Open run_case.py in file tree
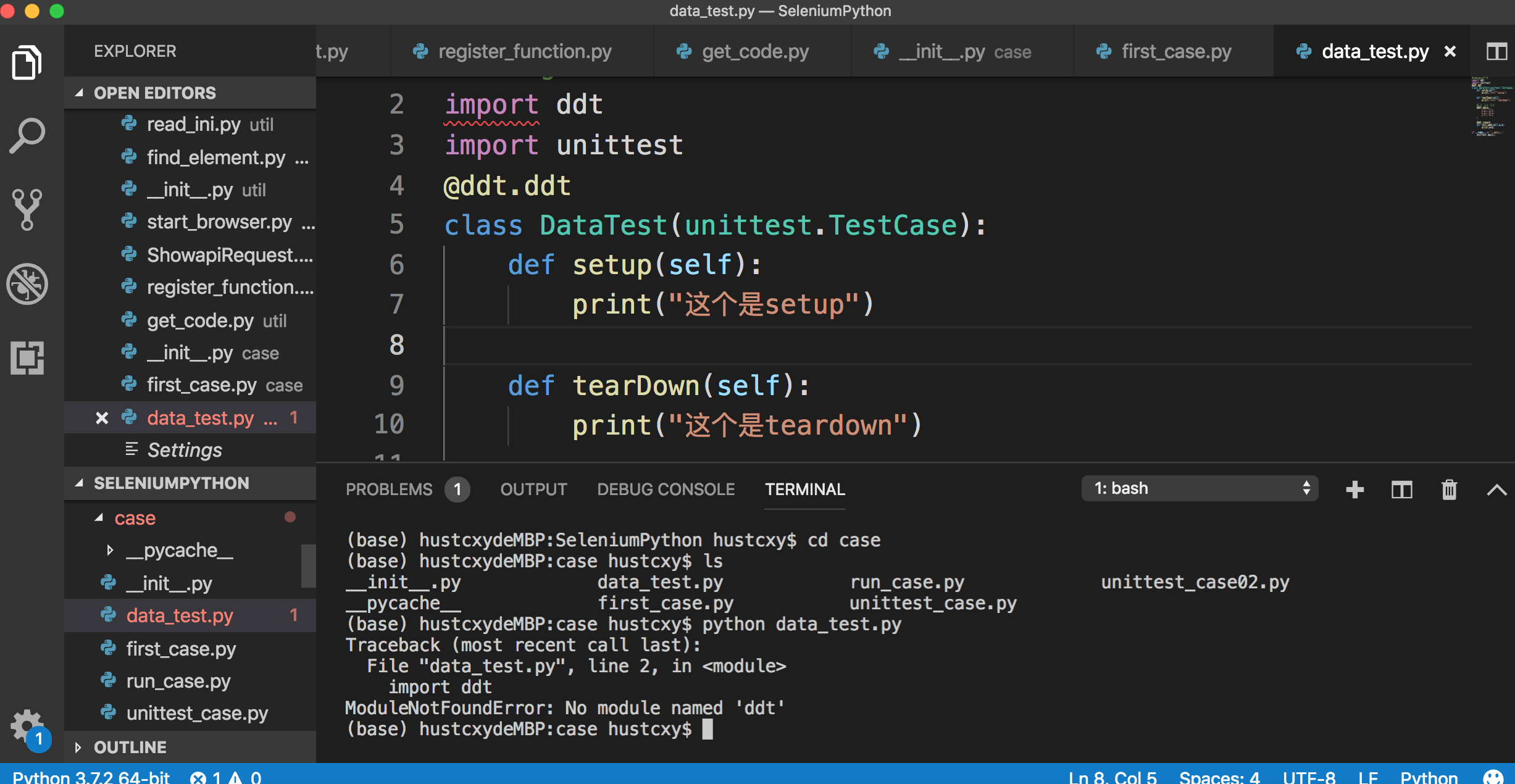Screen dimensions: 1515x784 [190, 681]
